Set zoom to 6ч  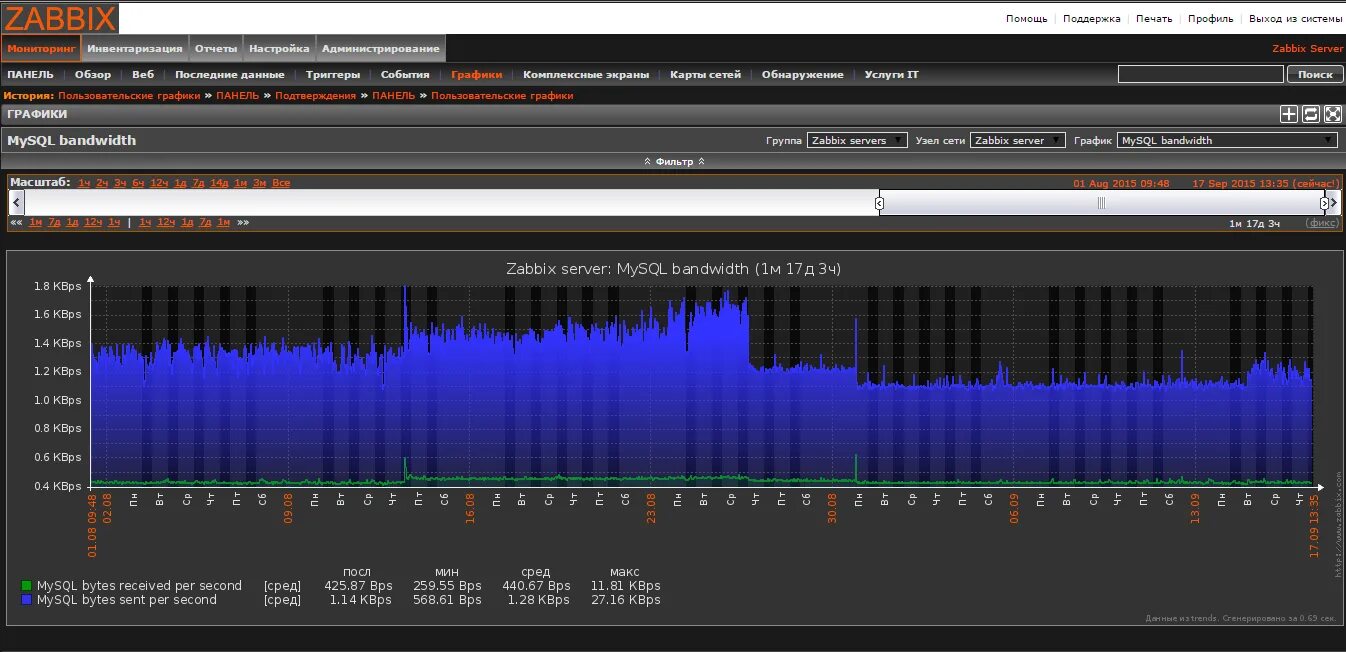pos(138,183)
